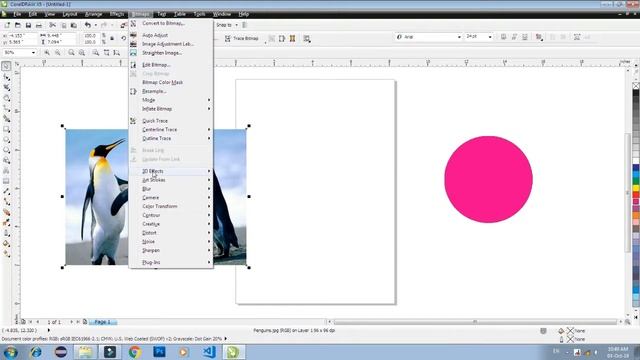Image resolution: width=640 pixels, height=360 pixels.
Task: Select the Shape tool in the toolbox
Action: tap(6, 77)
